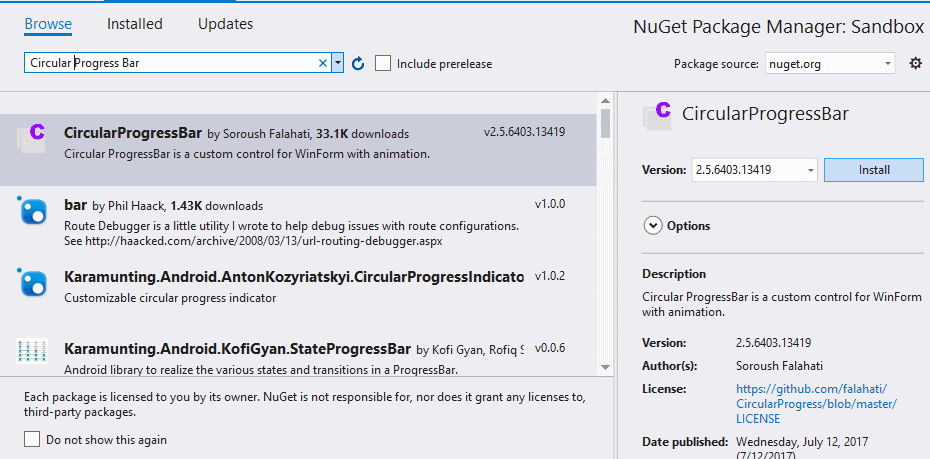
Task: Open the Package source dropdown
Action: pyautogui.click(x=831, y=63)
